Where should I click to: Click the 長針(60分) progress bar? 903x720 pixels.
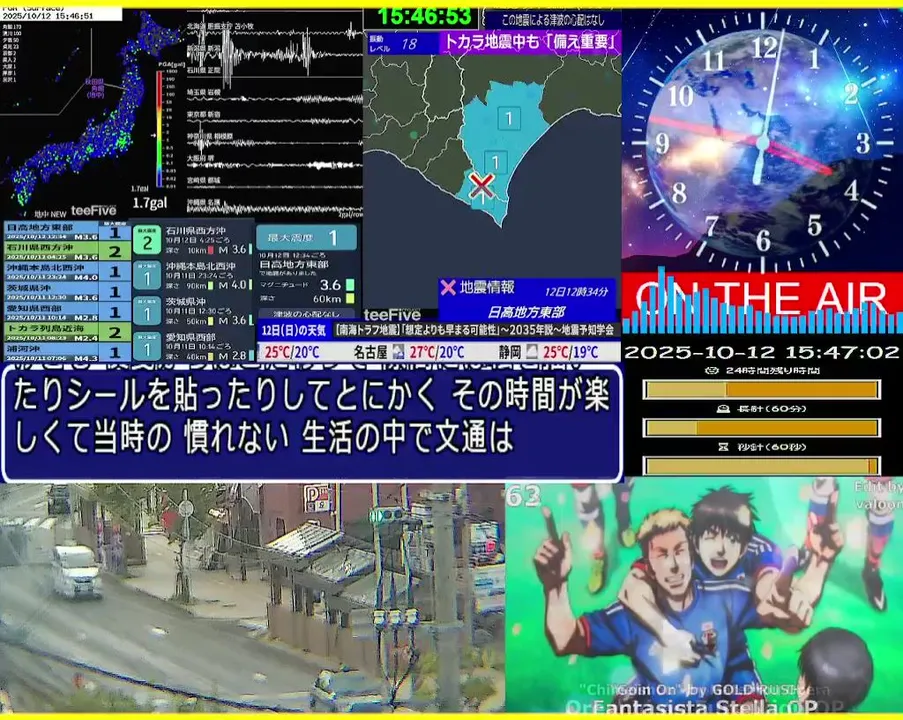point(761,428)
